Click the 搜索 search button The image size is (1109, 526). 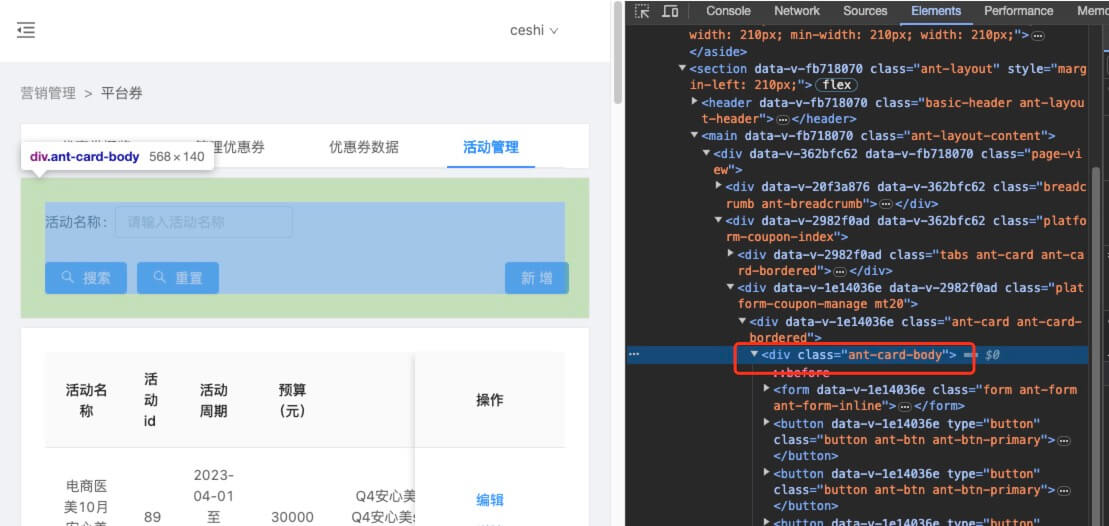click(x=86, y=278)
